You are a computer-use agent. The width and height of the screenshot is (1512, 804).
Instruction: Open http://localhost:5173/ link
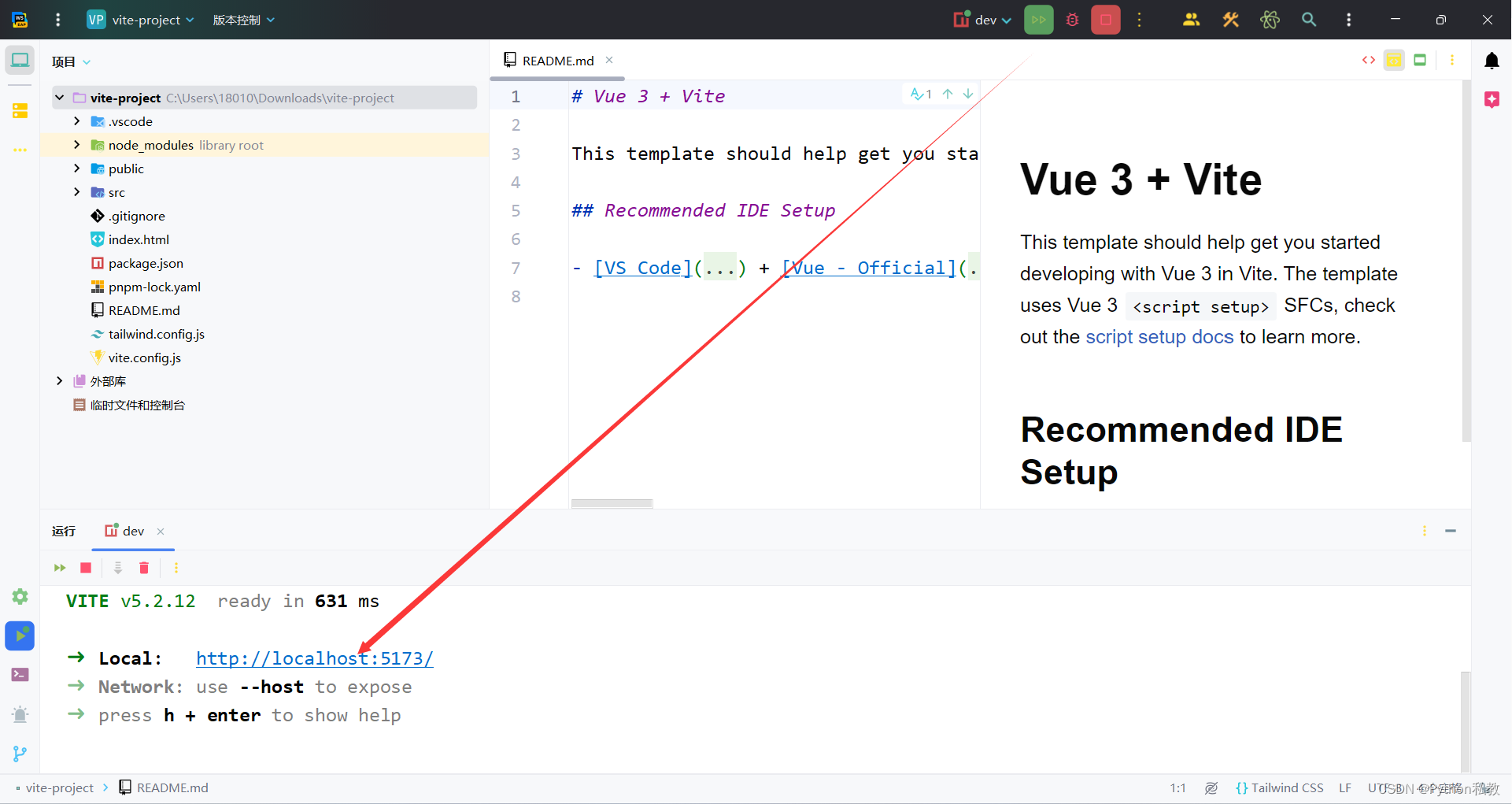pyautogui.click(x=315, y=658)
